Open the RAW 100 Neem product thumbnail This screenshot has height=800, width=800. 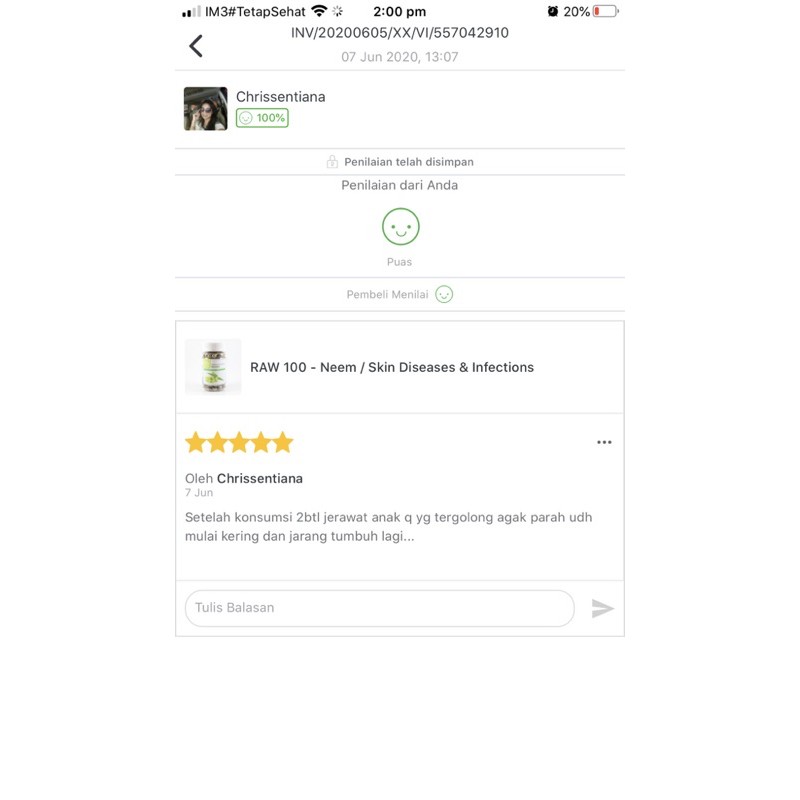(213, 367)
